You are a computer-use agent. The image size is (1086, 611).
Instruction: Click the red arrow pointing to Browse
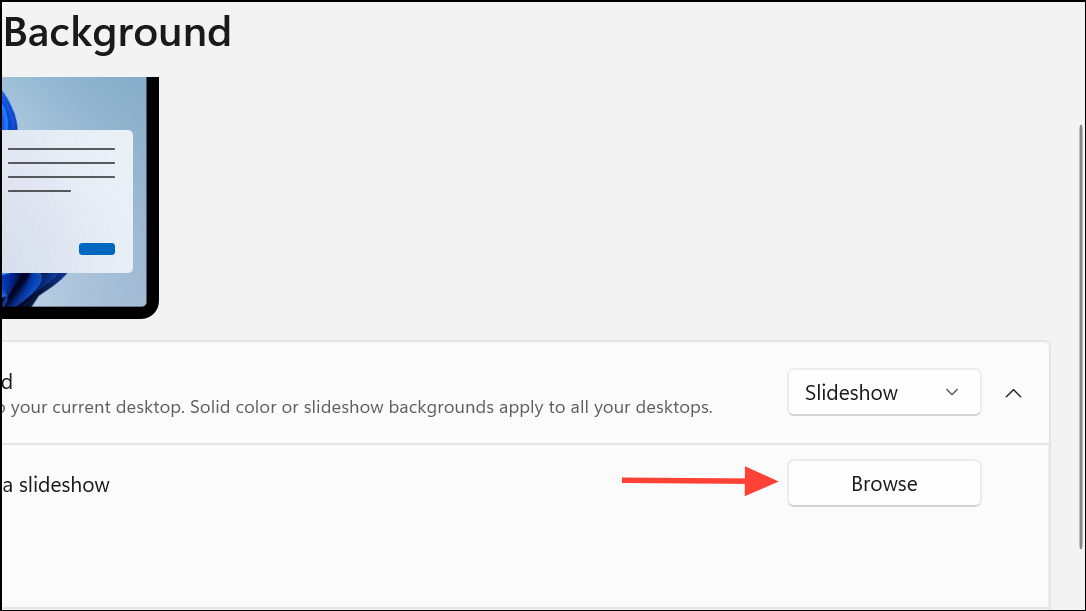click(x=700, y=480)
